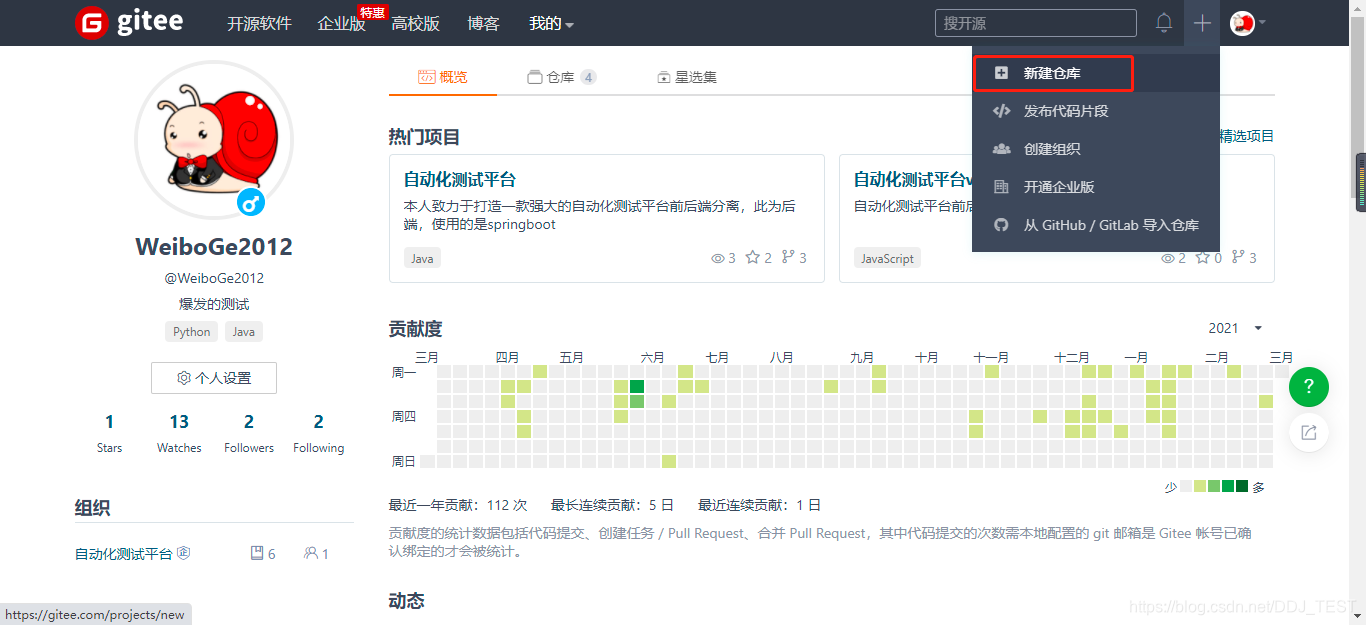
Task: Click the star count on the project card
Action: [758, 257]
